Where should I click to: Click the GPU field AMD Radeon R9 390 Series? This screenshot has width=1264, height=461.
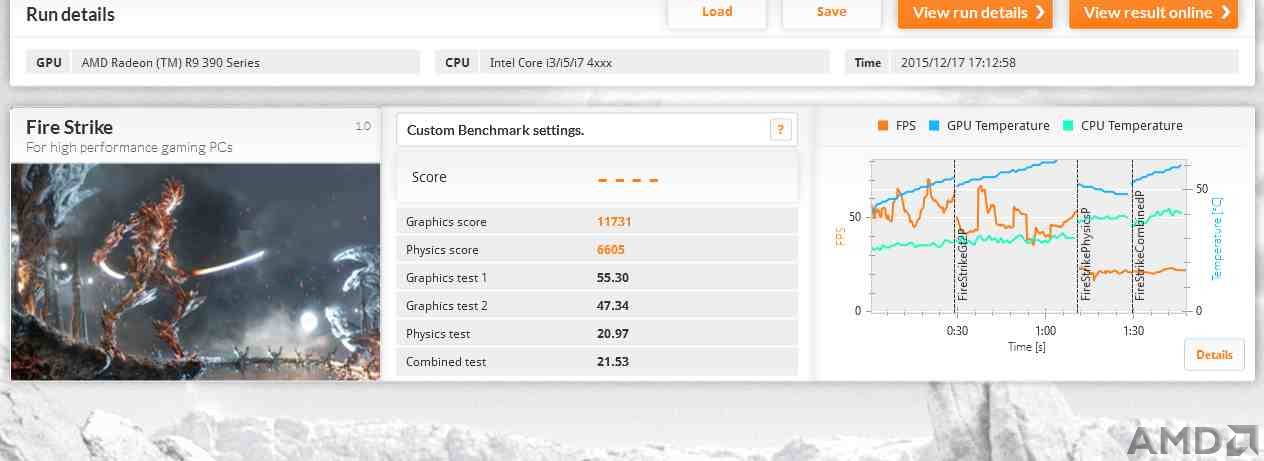click(224, 62)
